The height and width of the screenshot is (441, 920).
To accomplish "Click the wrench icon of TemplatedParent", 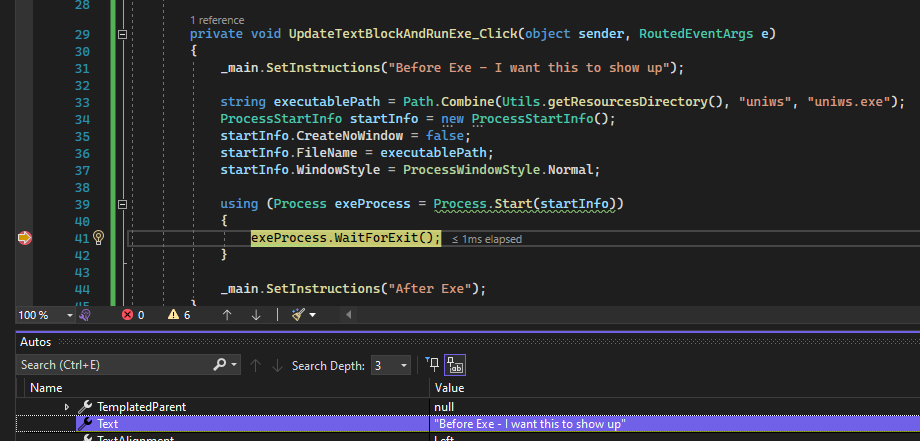I will 85,406.
